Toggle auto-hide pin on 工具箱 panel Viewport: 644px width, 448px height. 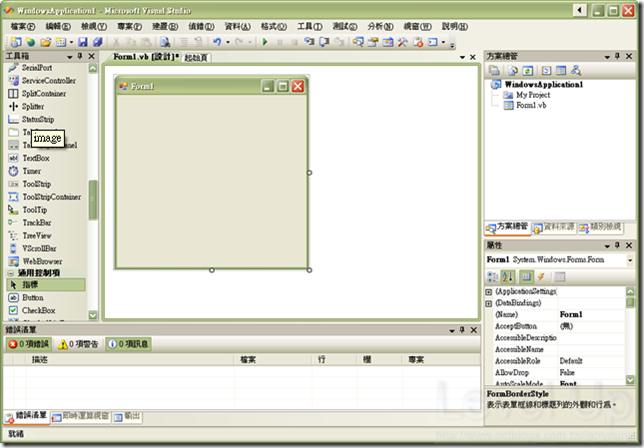tap(80, 56)
